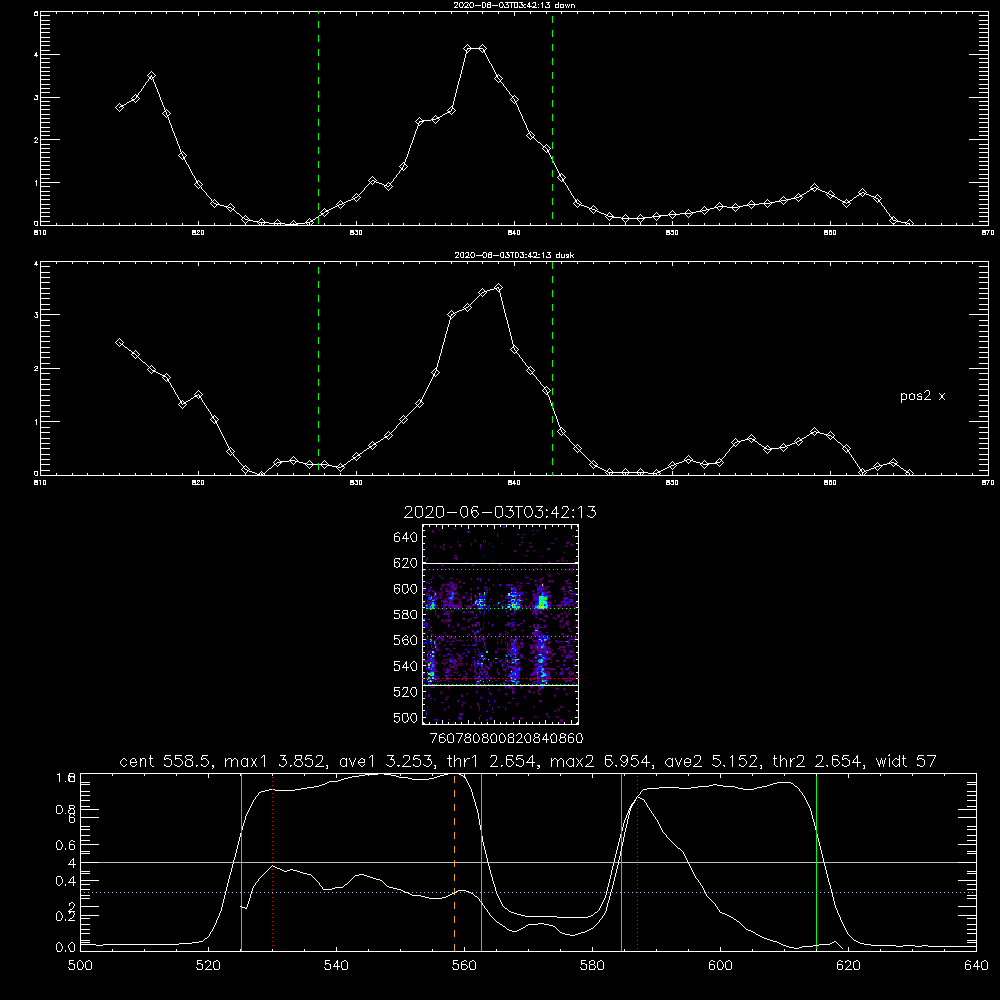1000x1000 pixels.
Task: Click dawn plot y-axis label 4
Action: pyautogui.click(x=36, y=55)
